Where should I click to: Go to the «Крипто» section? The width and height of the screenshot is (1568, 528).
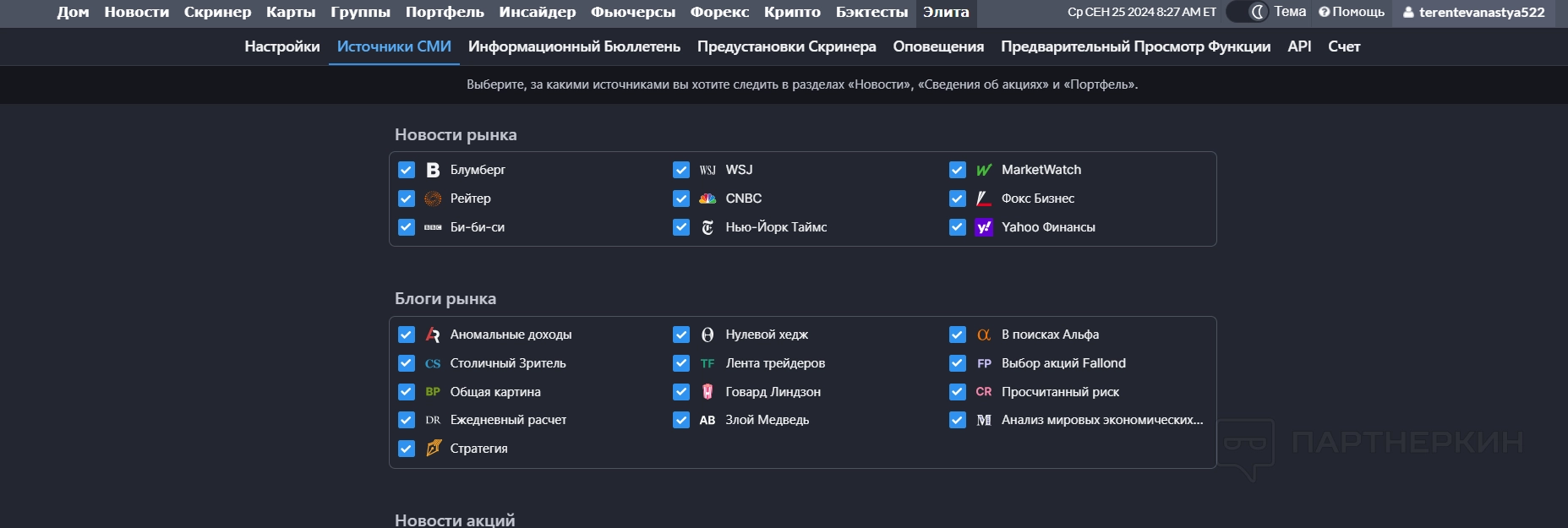pos(792,12)
